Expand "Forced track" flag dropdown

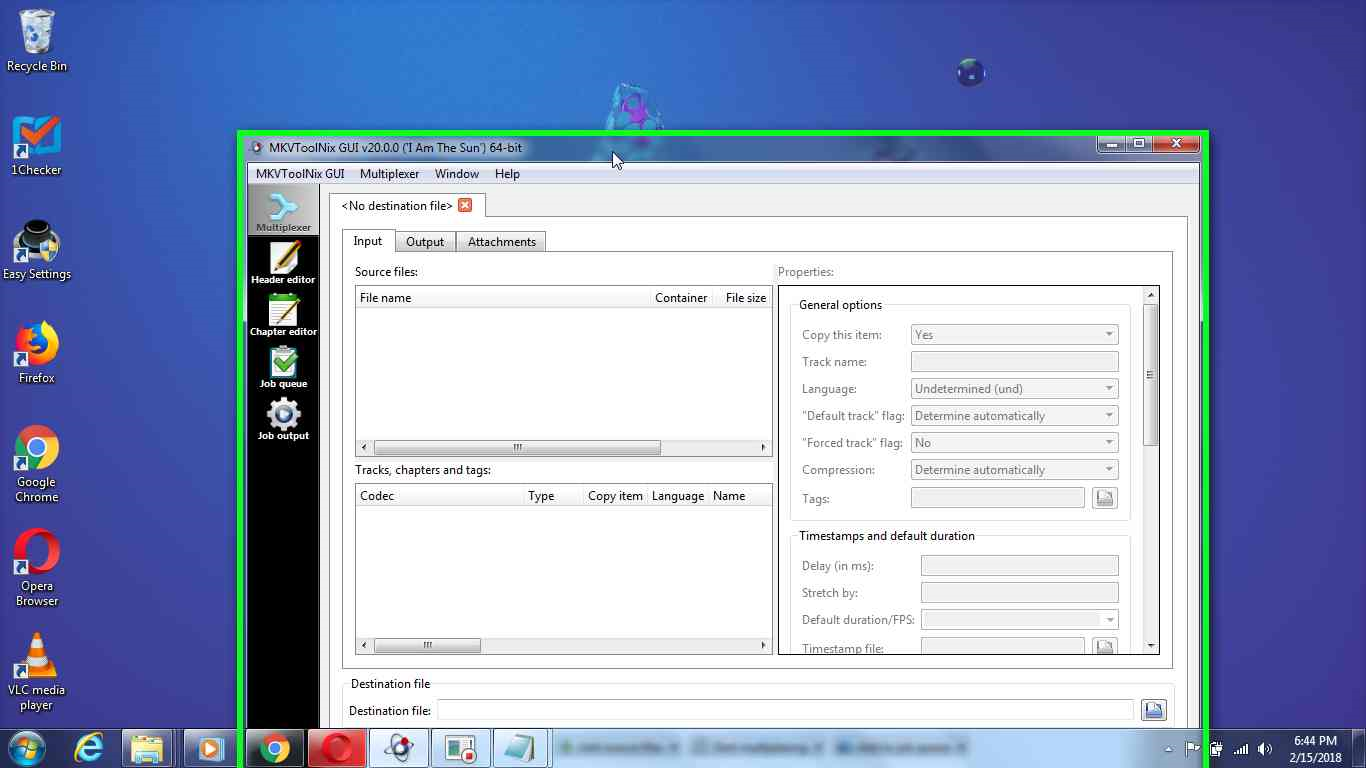pyautogui.click(x=1014, y=443)
